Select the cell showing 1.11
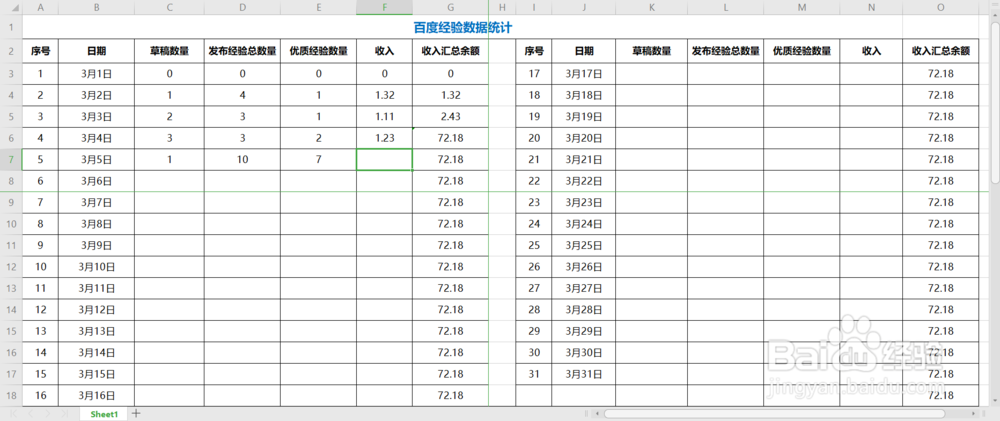Screen dimensions: 1000x421 pyautogui.click(x=385, y=117)
